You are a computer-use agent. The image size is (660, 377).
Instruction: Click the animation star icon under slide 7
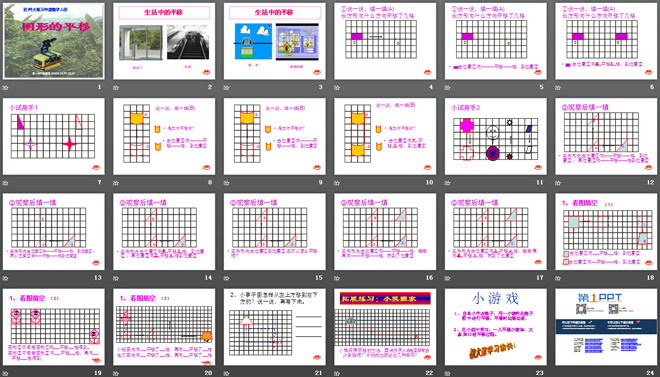(5, 183)
